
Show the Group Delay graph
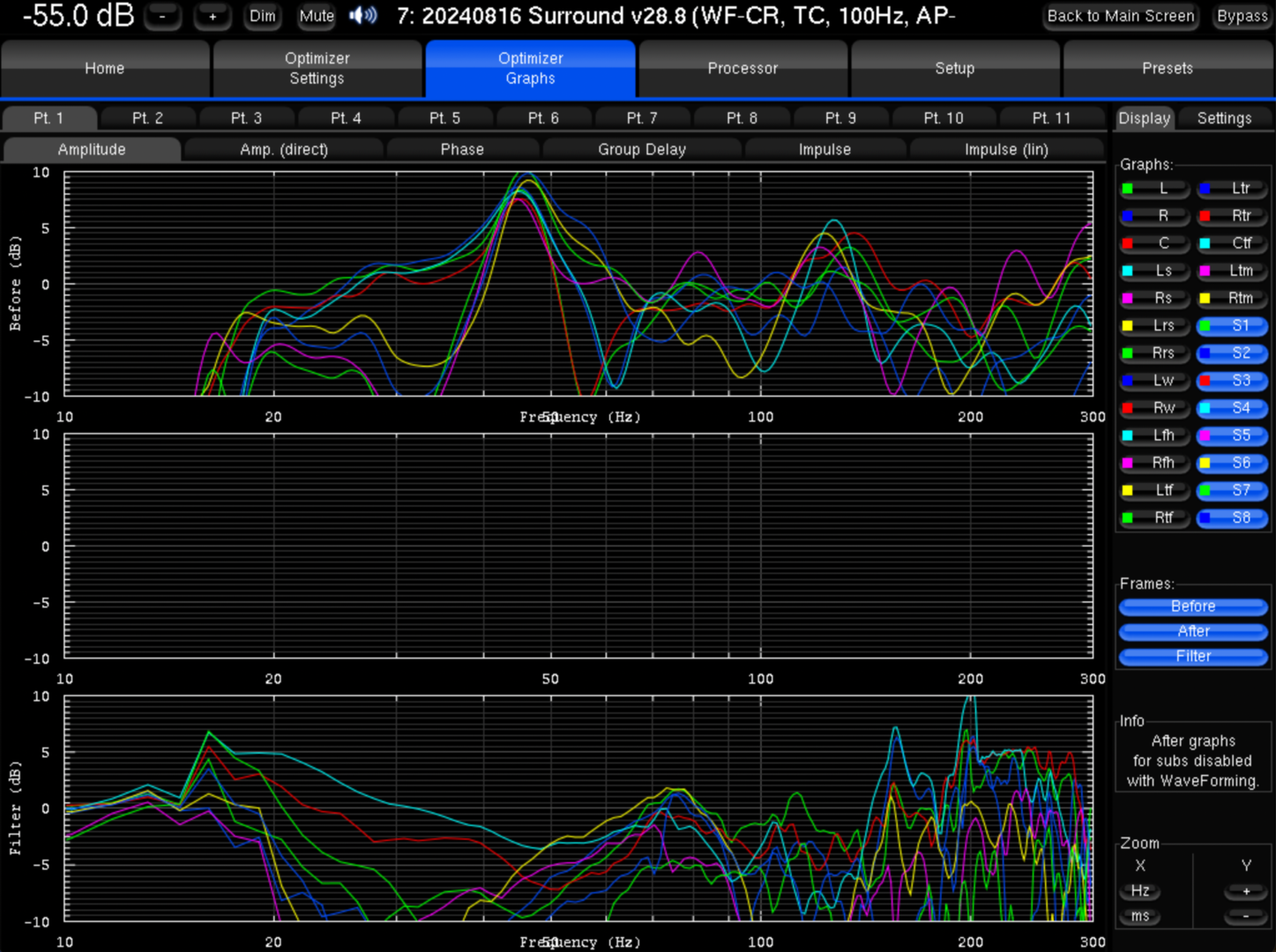641,150
